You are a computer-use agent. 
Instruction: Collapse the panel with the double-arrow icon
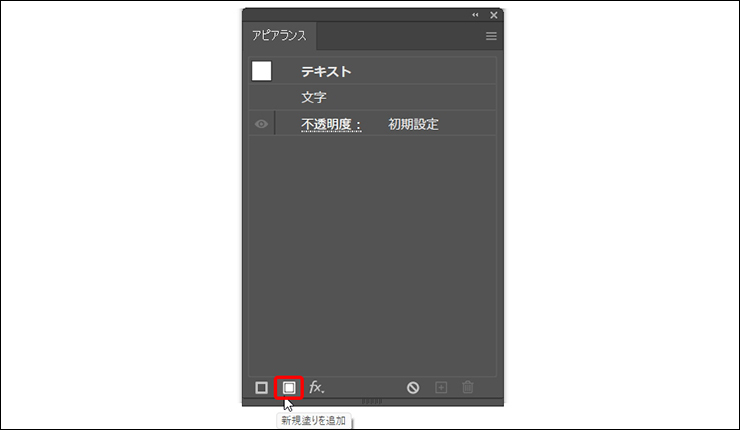point(475,16)
